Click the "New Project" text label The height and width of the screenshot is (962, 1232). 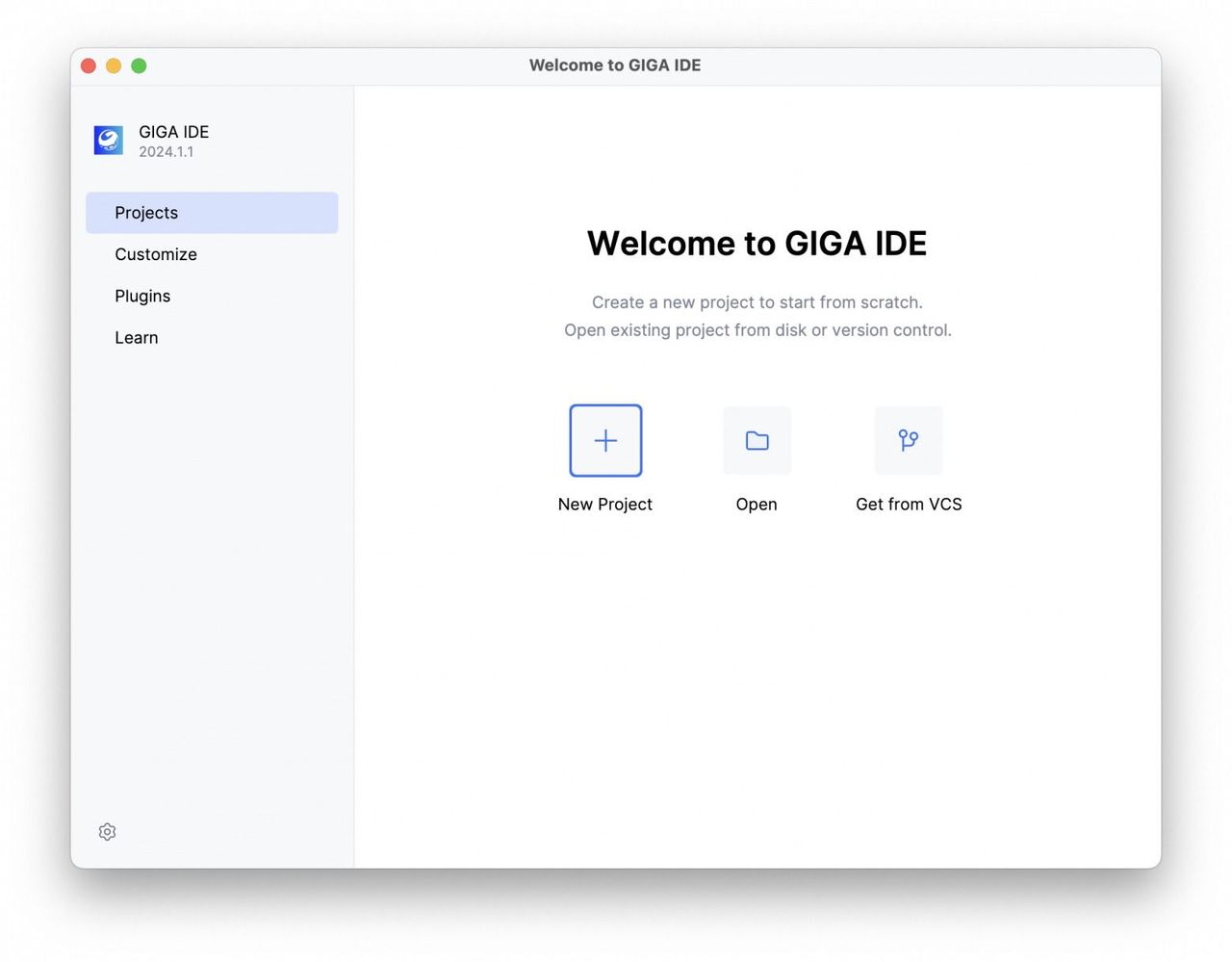[x=604, y=505]
